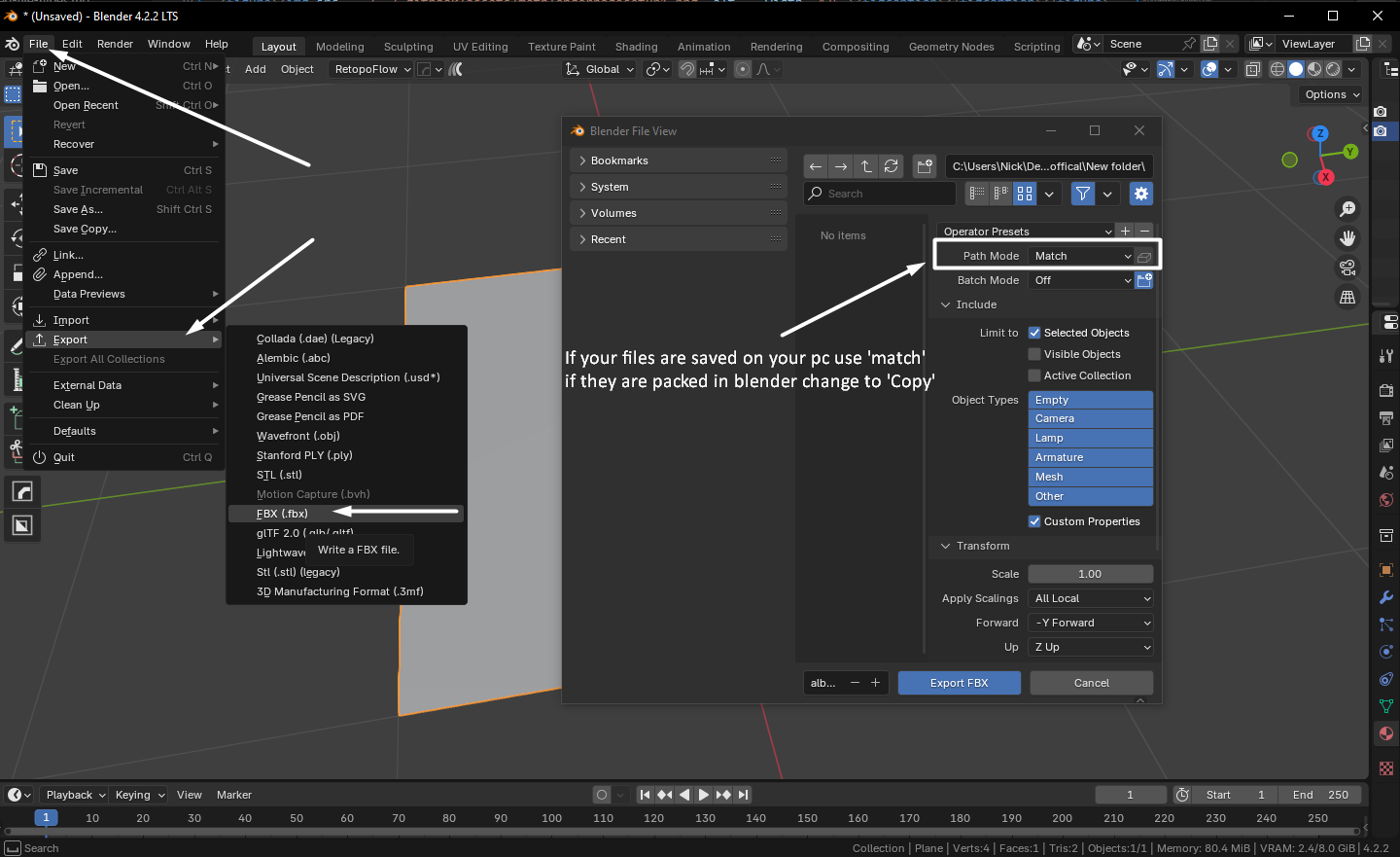Screen dimensions: 1400x857
Task: Click the refresh file list icon
Action: pyautogui.click(x=891, y=166)
